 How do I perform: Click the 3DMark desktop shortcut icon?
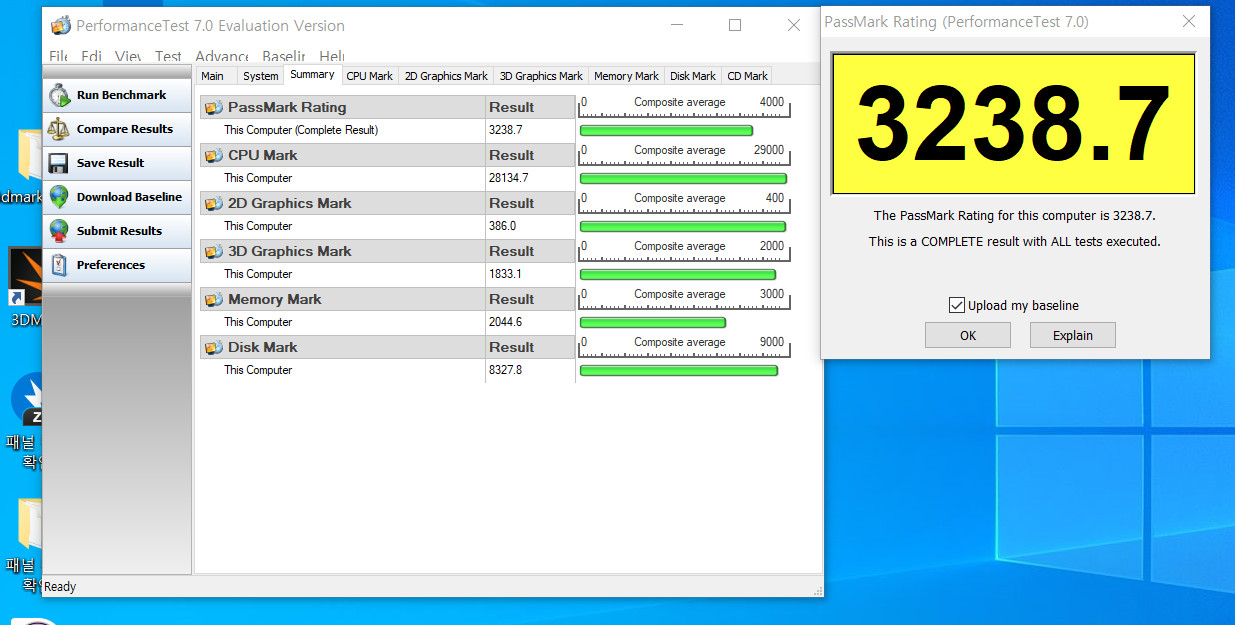25,277
